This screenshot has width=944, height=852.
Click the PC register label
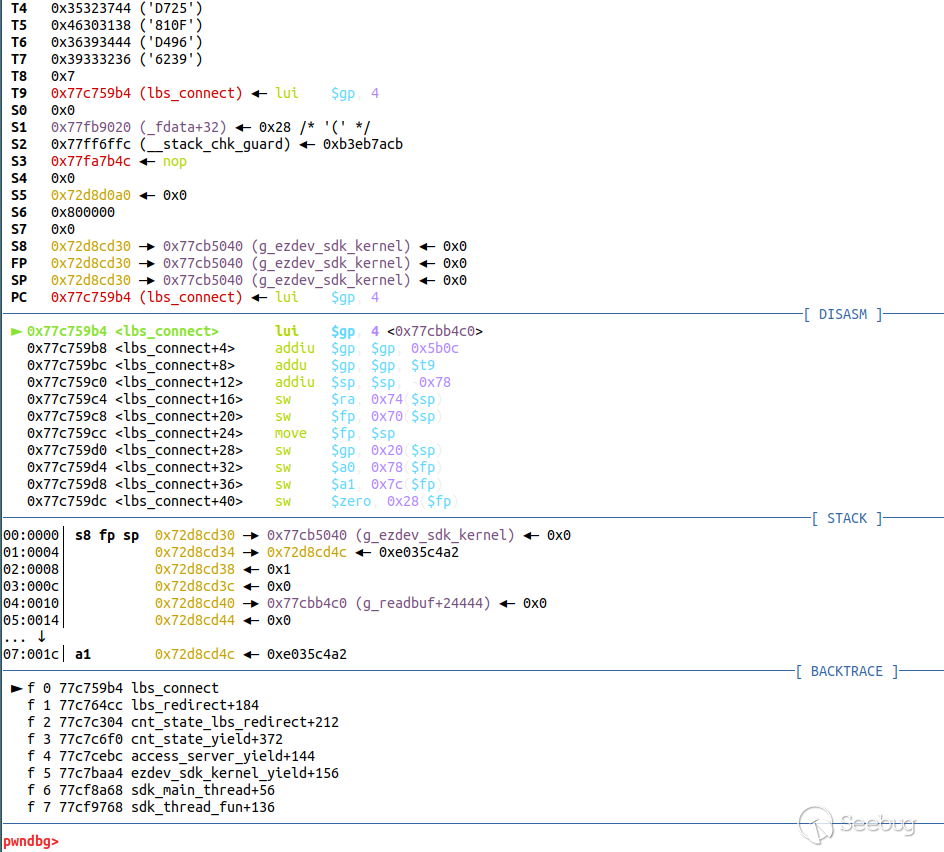tap(19, 297)
